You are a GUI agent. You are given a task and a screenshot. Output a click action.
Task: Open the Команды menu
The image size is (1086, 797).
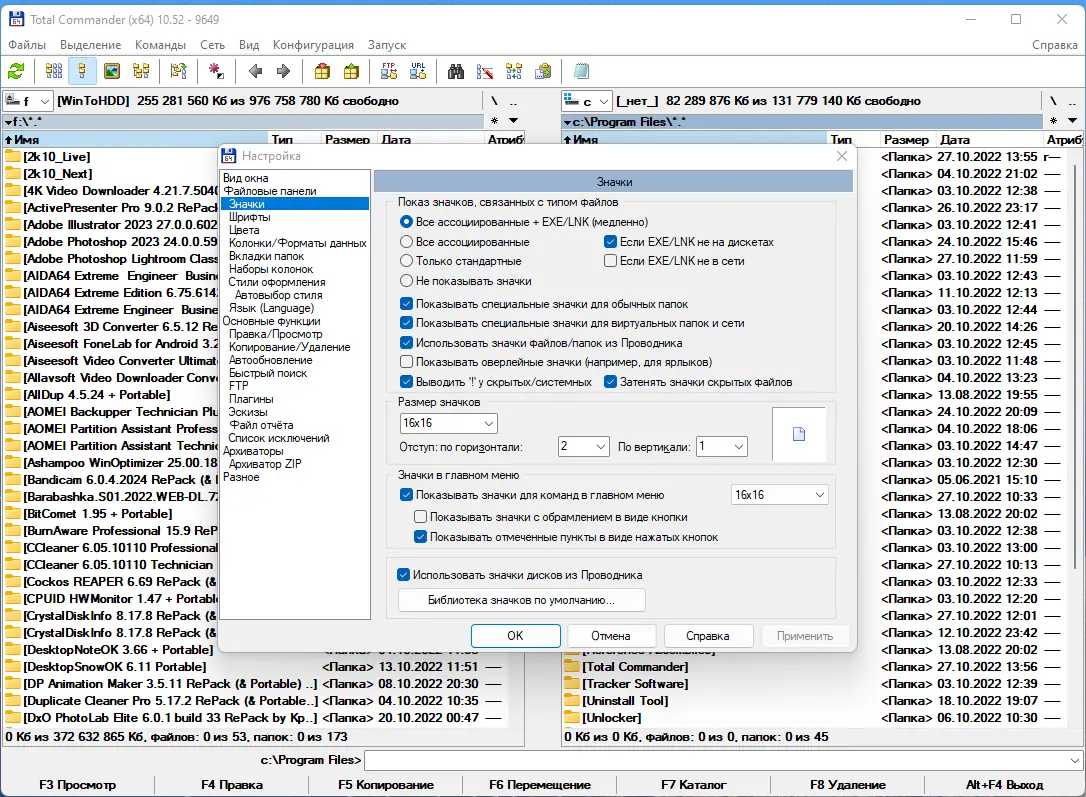click(160, 45)
